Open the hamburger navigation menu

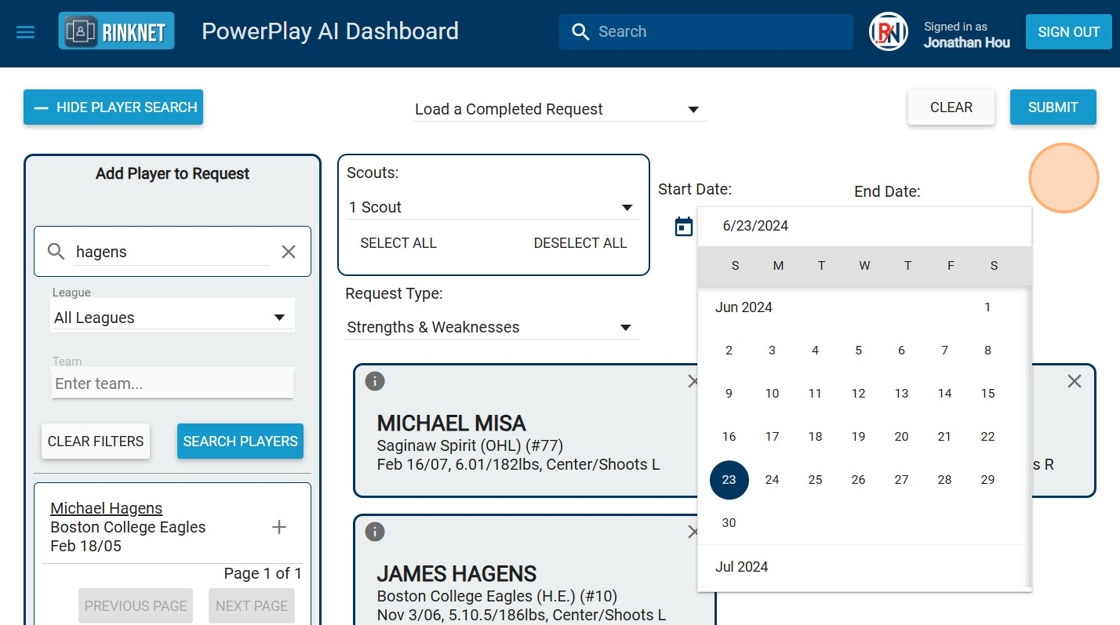click(x=26, y=32)
